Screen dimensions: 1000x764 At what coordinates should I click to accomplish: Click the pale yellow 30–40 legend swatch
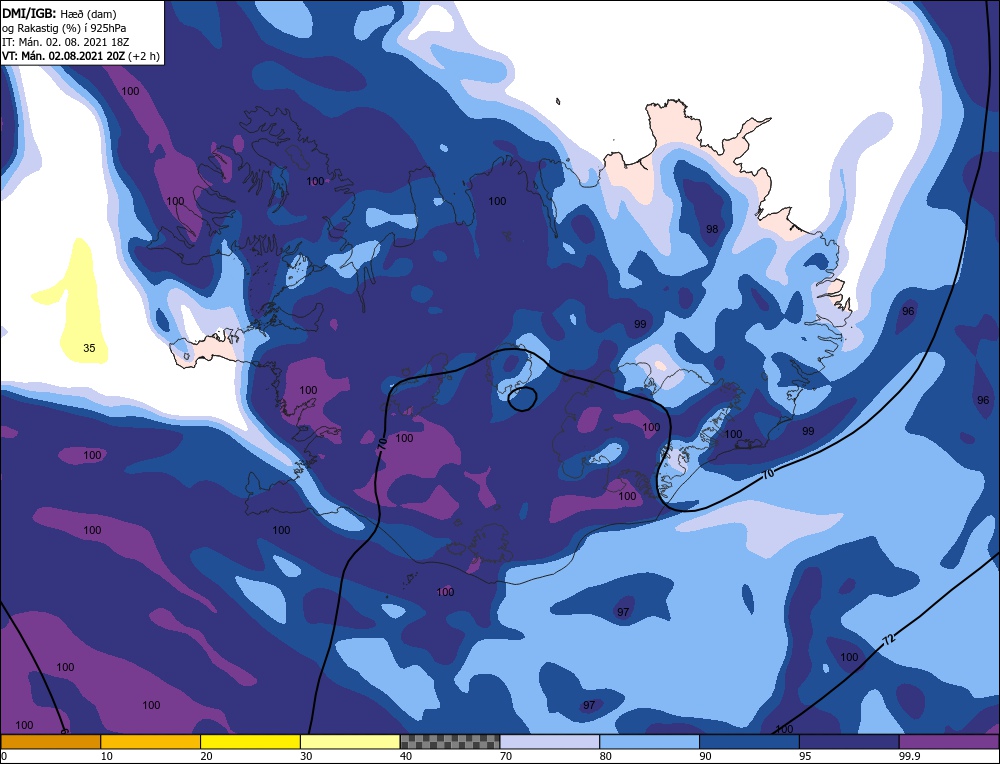(350, 741)
